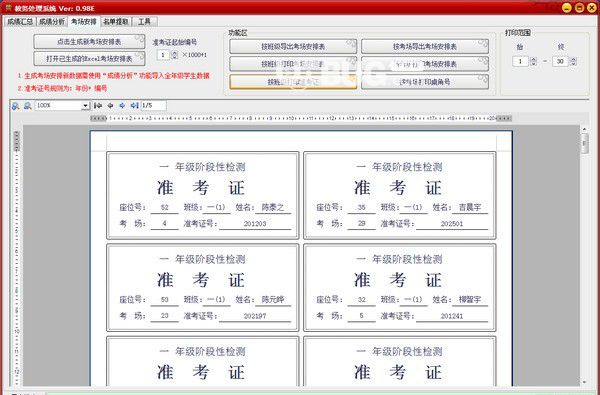This screenshot has height=395, width=600.
Task: Click the zoom in magnifier icon
Action: (x=15, y=106)
